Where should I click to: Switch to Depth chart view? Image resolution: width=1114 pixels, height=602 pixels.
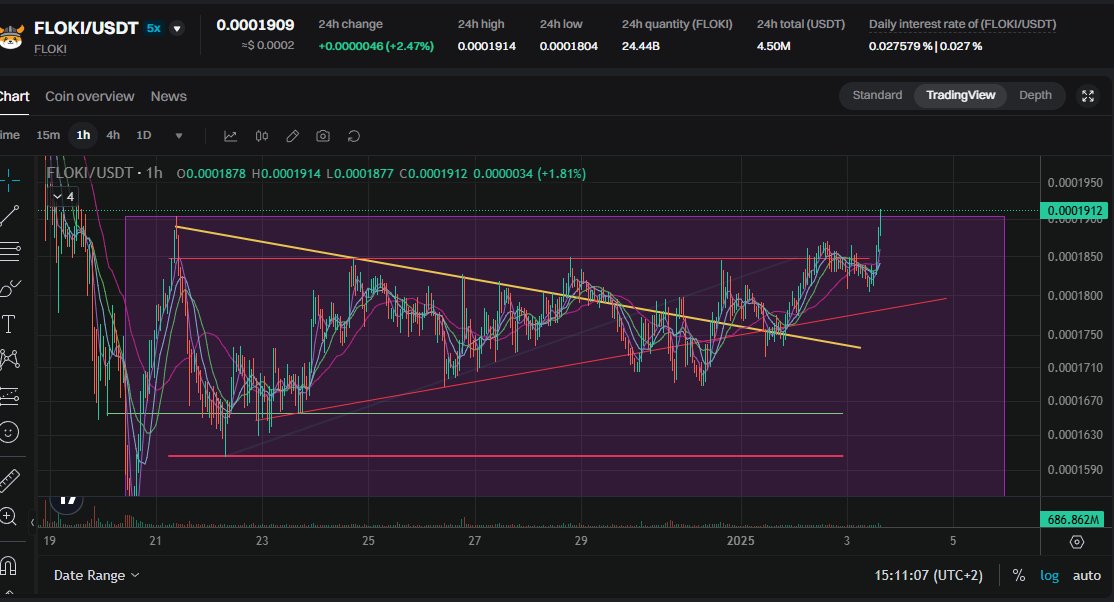[x=1035, y=95]
